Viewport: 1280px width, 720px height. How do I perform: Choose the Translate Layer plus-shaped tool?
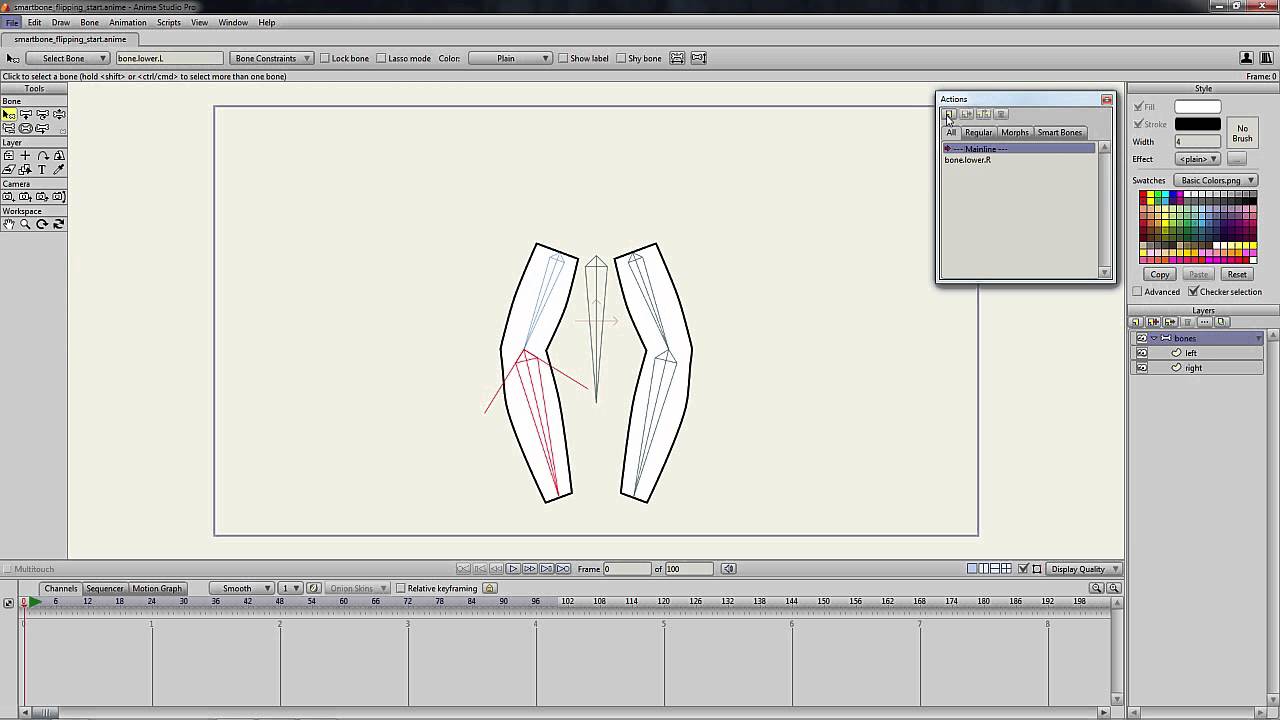(x=26, y=156)
